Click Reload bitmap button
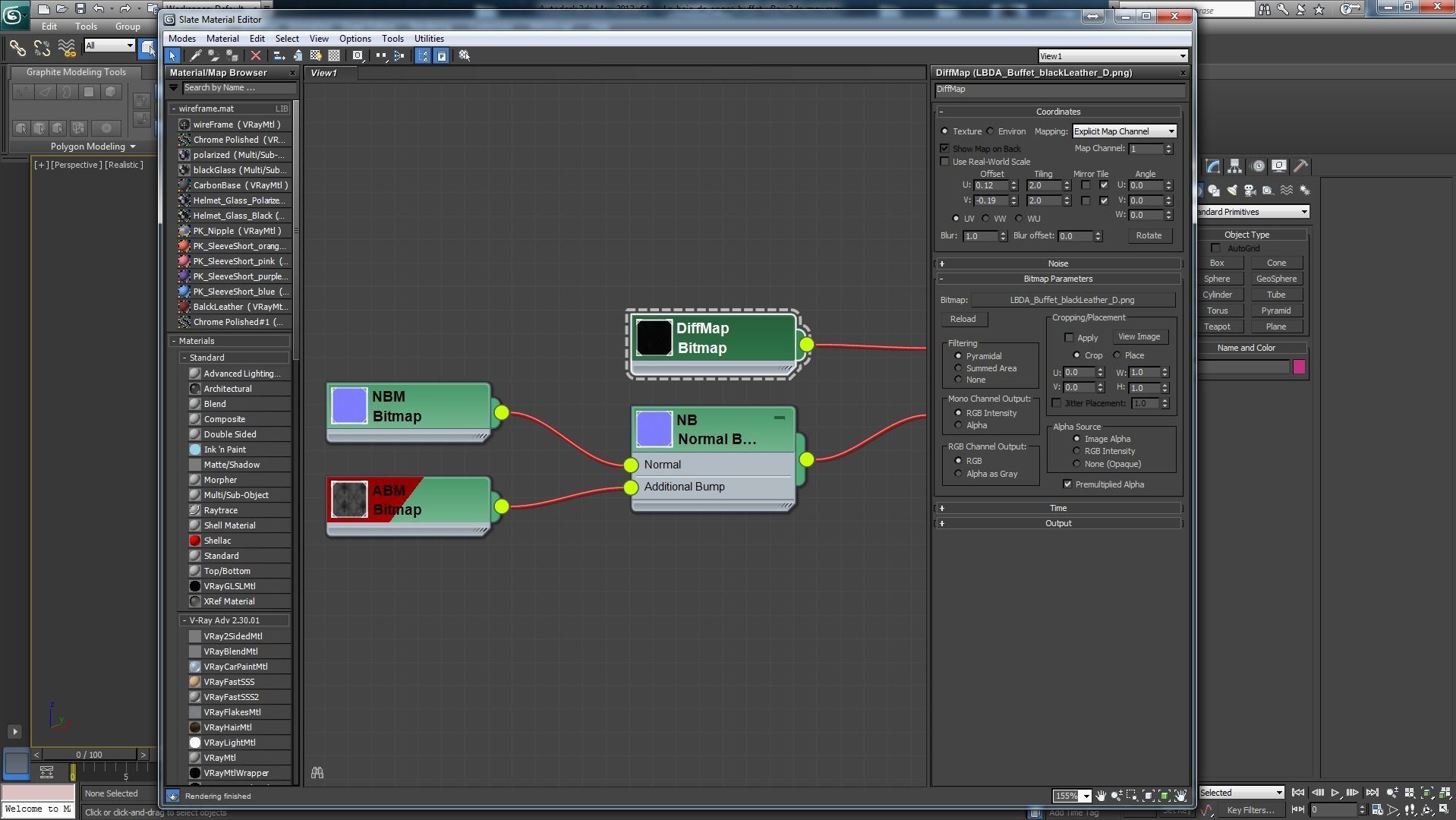The image size is (1456, 820). (963, 319)
